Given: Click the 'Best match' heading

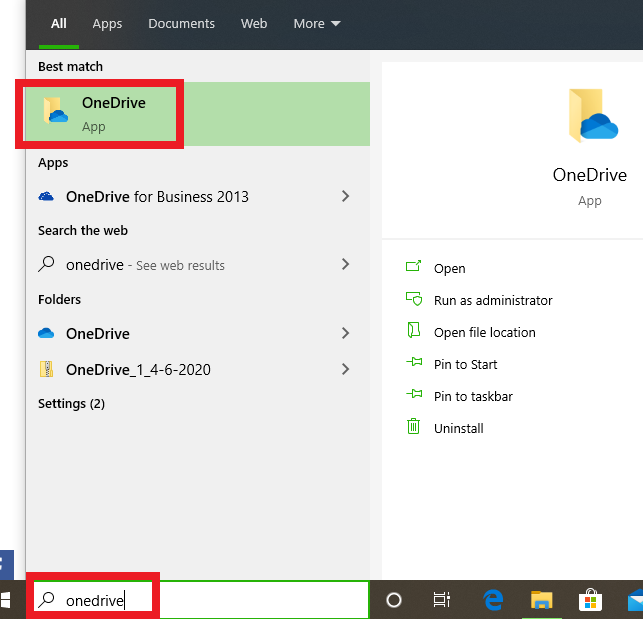Looking at the screenshot, I should tap(71, 66).
